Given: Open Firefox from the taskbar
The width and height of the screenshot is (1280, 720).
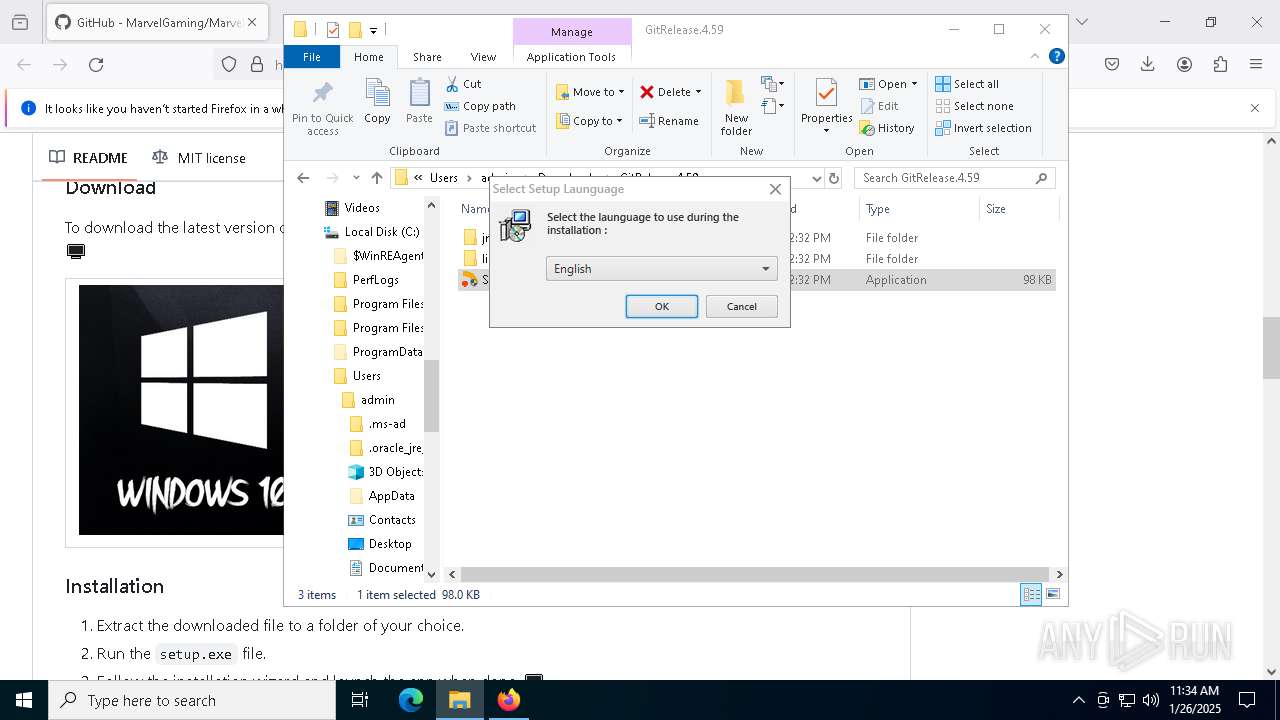Looking at the screenshot, I should point(509,700).
